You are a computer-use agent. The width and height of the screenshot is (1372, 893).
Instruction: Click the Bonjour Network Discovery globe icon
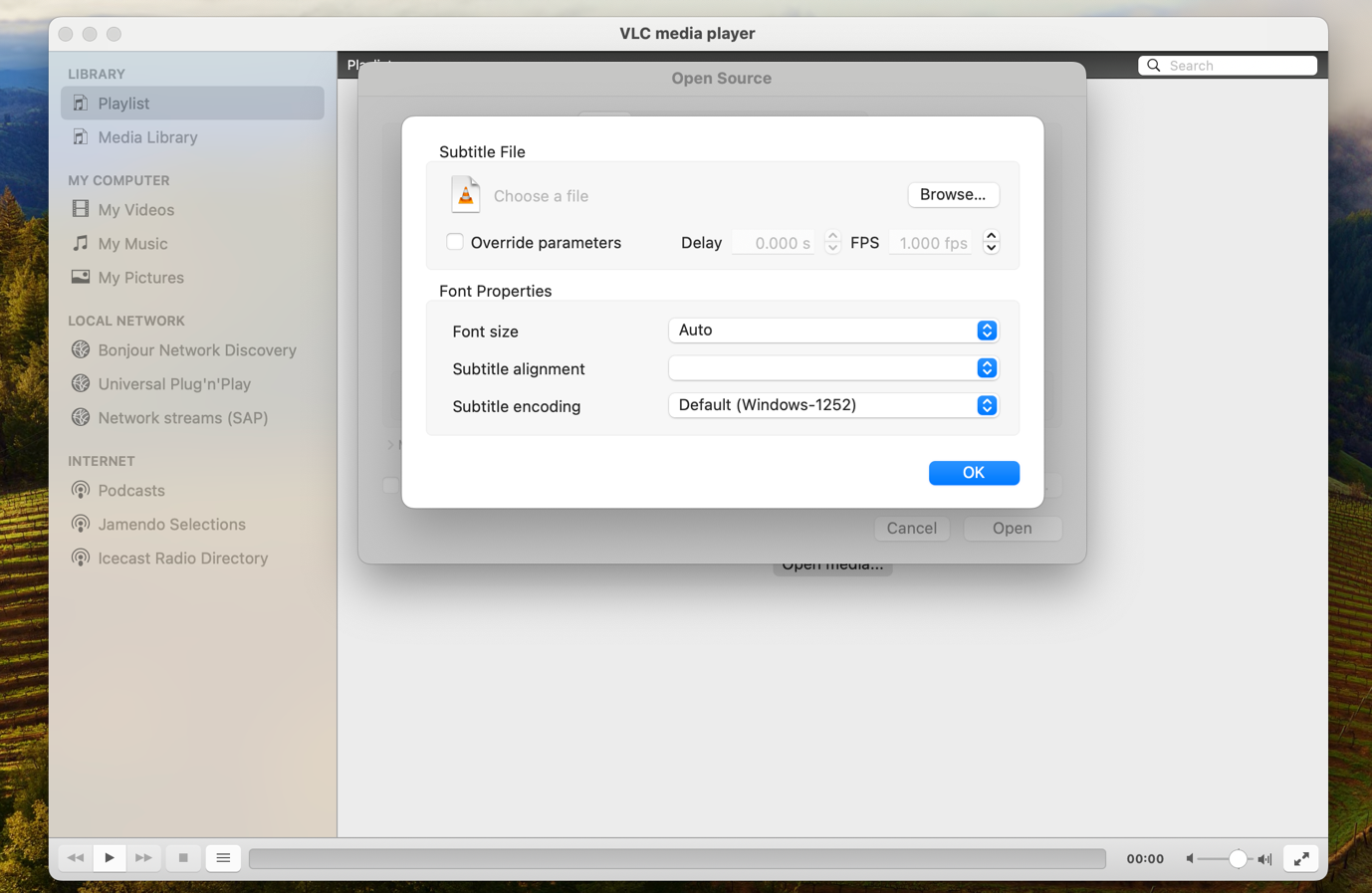point(81,350)
